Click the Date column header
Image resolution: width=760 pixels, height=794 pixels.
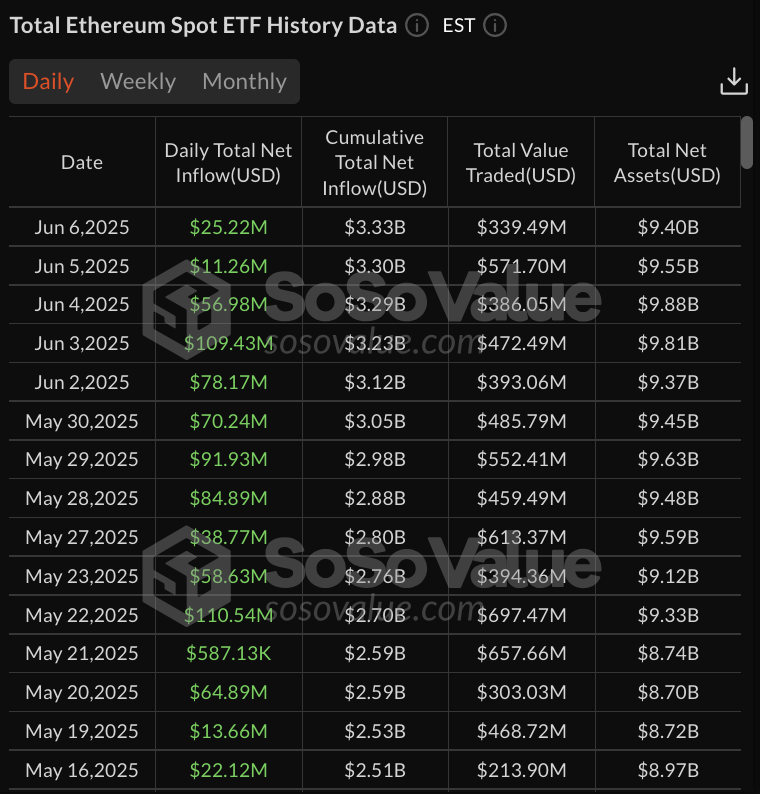coord(82,163)
